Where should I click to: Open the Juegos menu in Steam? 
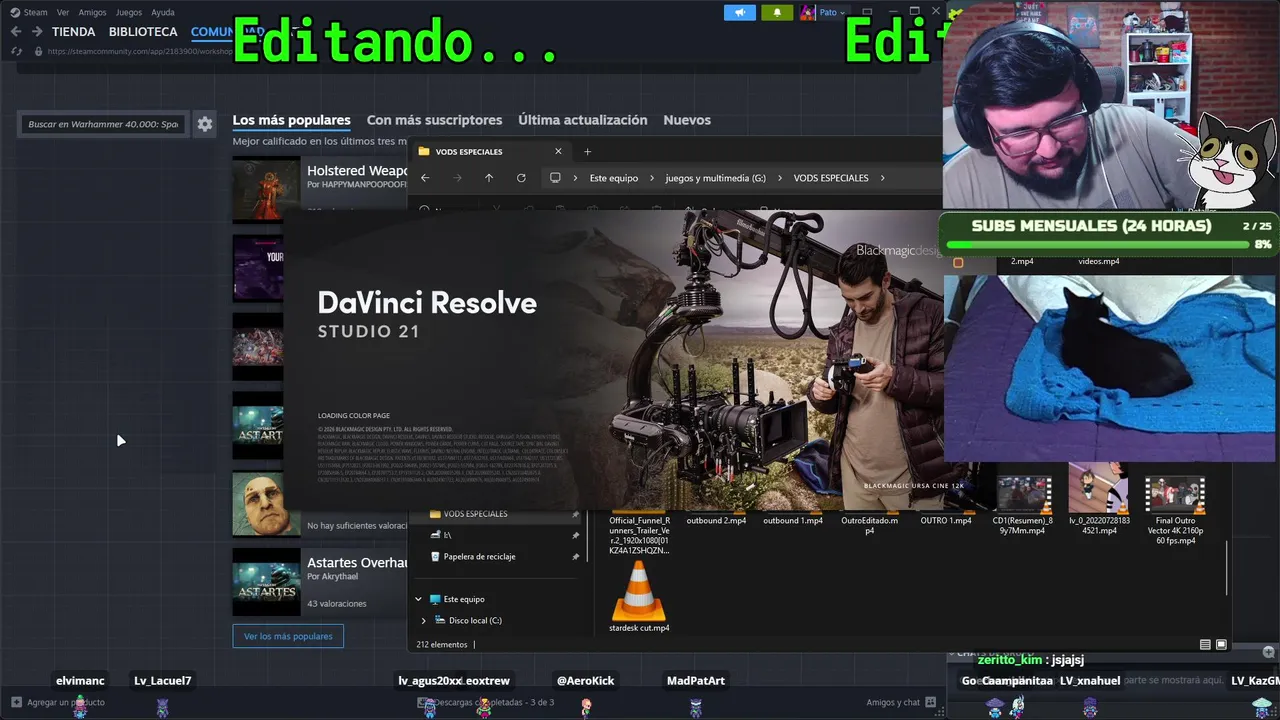[x=129, y=12]
